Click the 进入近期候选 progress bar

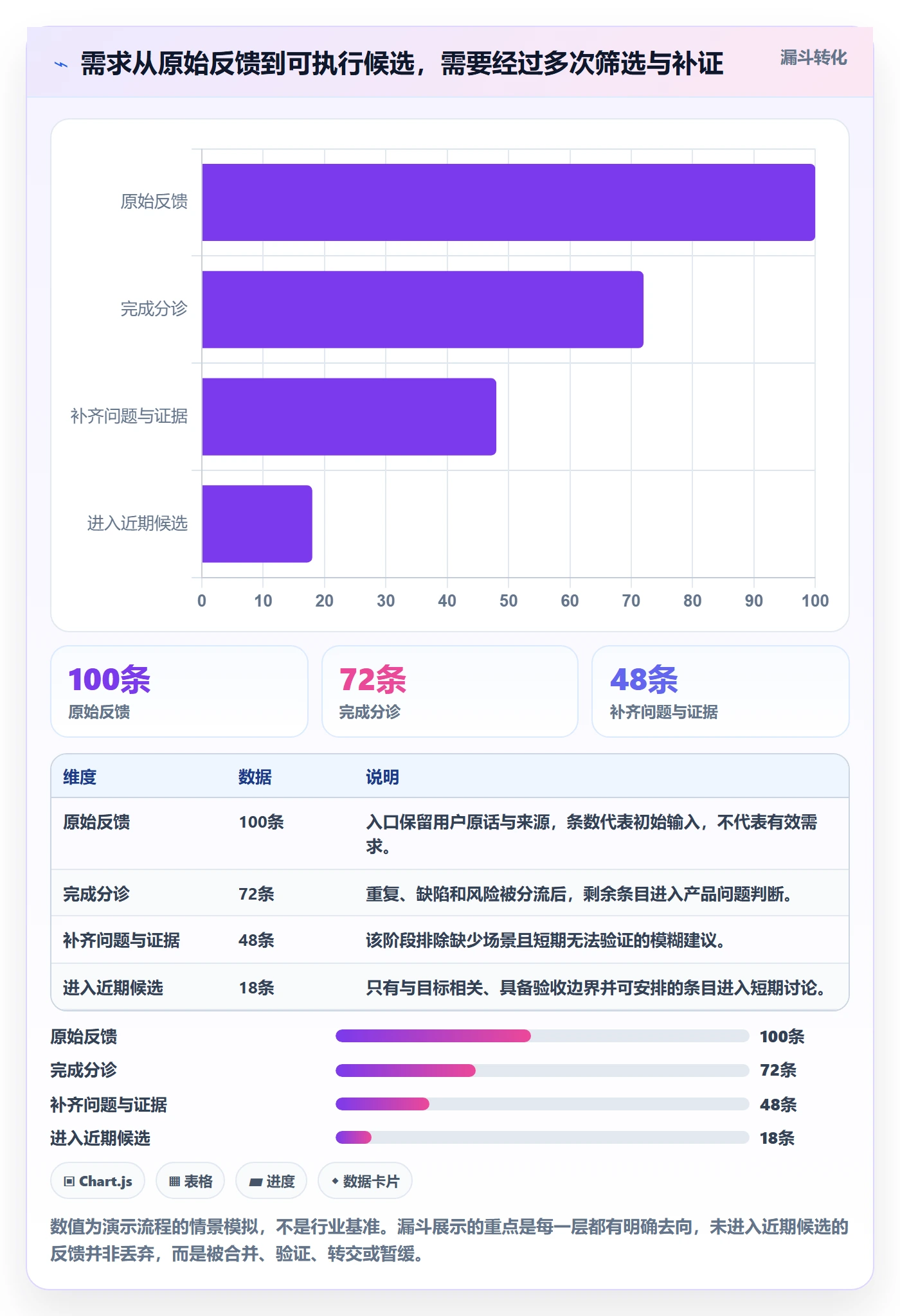(x=543, y=1137)
